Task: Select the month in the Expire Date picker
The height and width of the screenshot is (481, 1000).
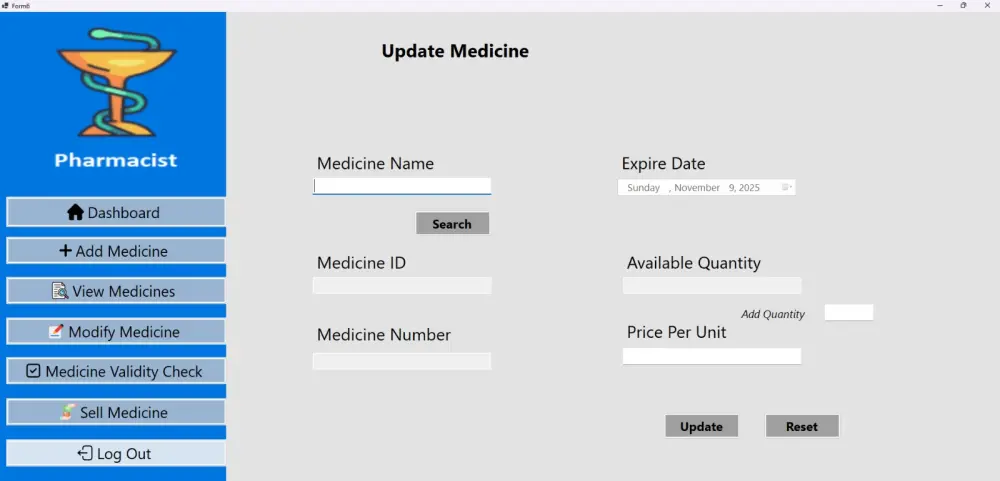Action: pos(697,188)
